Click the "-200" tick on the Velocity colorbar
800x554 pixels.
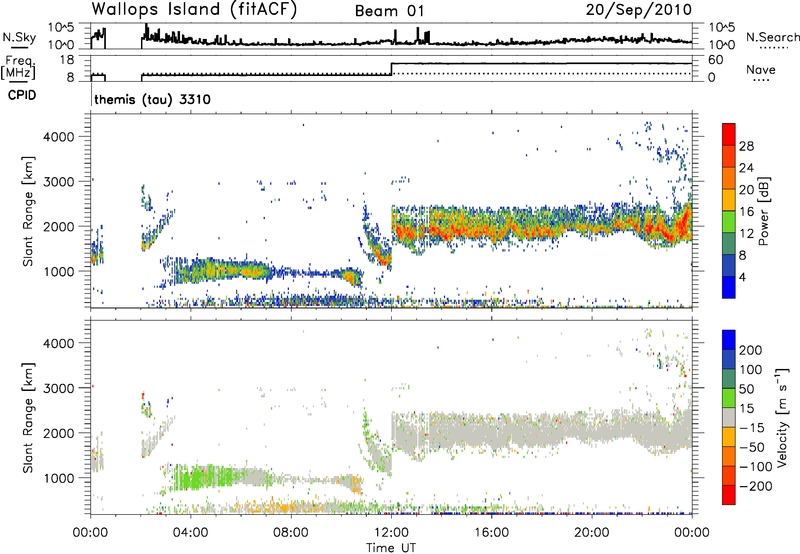756,486
